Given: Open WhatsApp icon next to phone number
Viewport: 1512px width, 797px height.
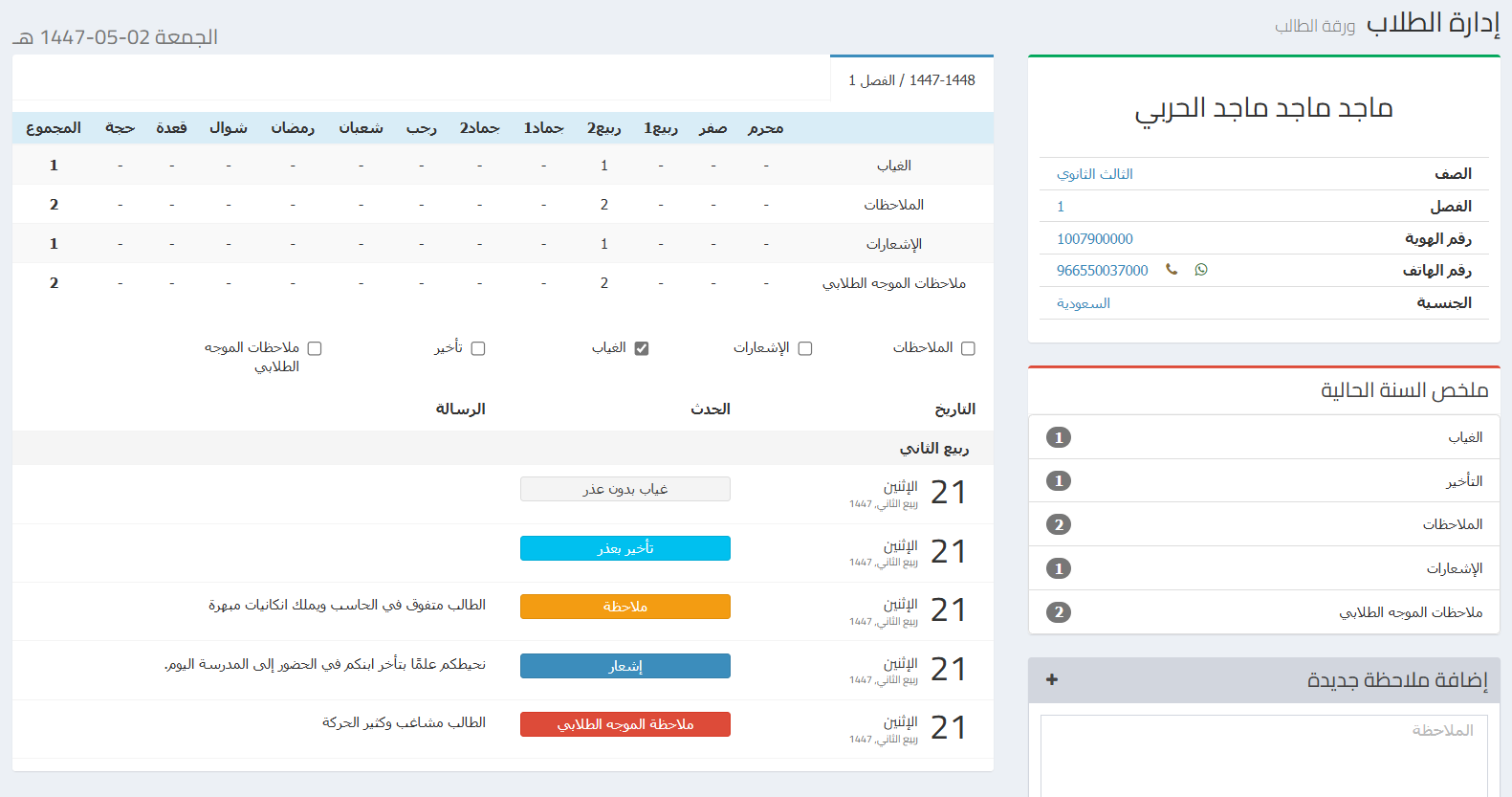Looking at the screenshot, I should 1201,270.
